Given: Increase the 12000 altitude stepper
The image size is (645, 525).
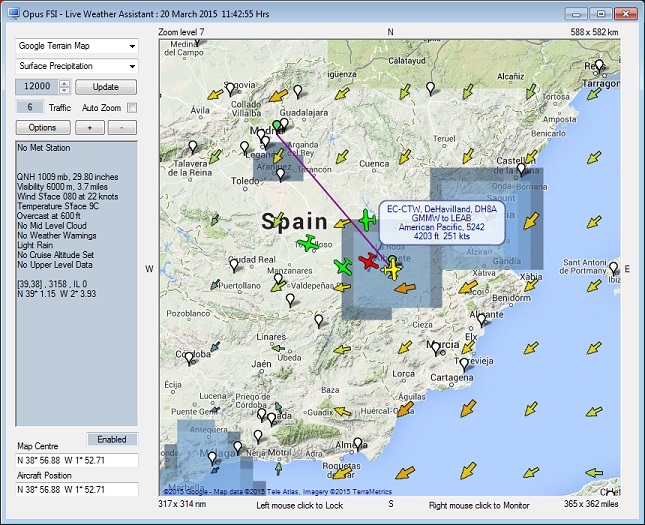Looking at the screenshot, I should (x=65, y=83).
